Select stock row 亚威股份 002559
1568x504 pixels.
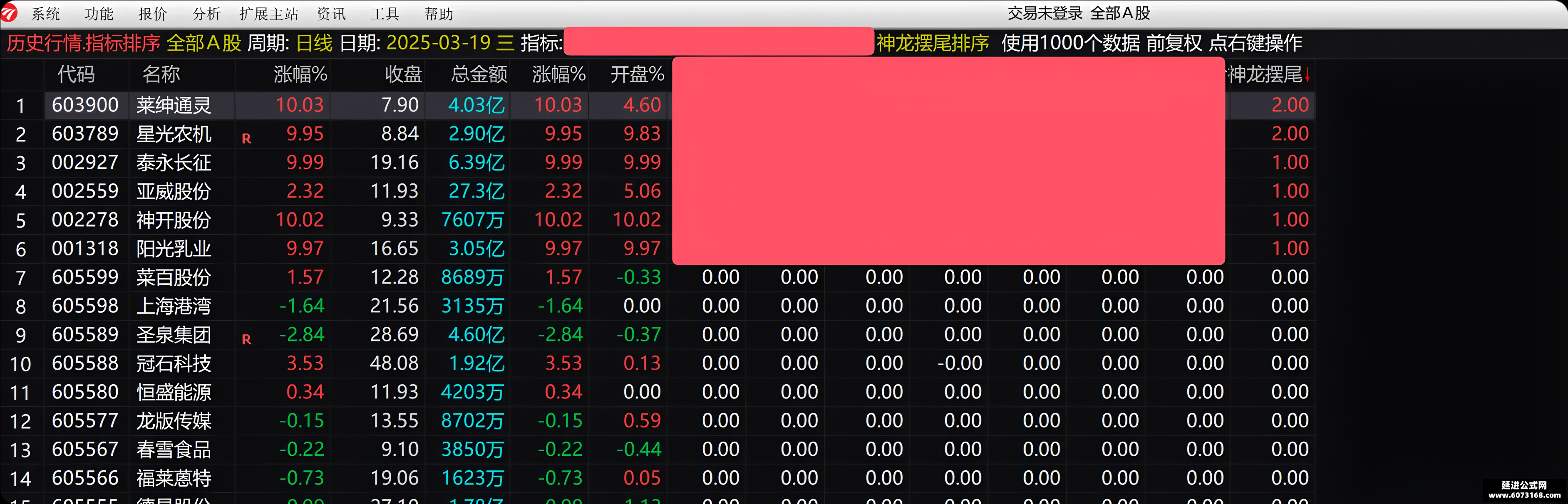pos(657,191)
